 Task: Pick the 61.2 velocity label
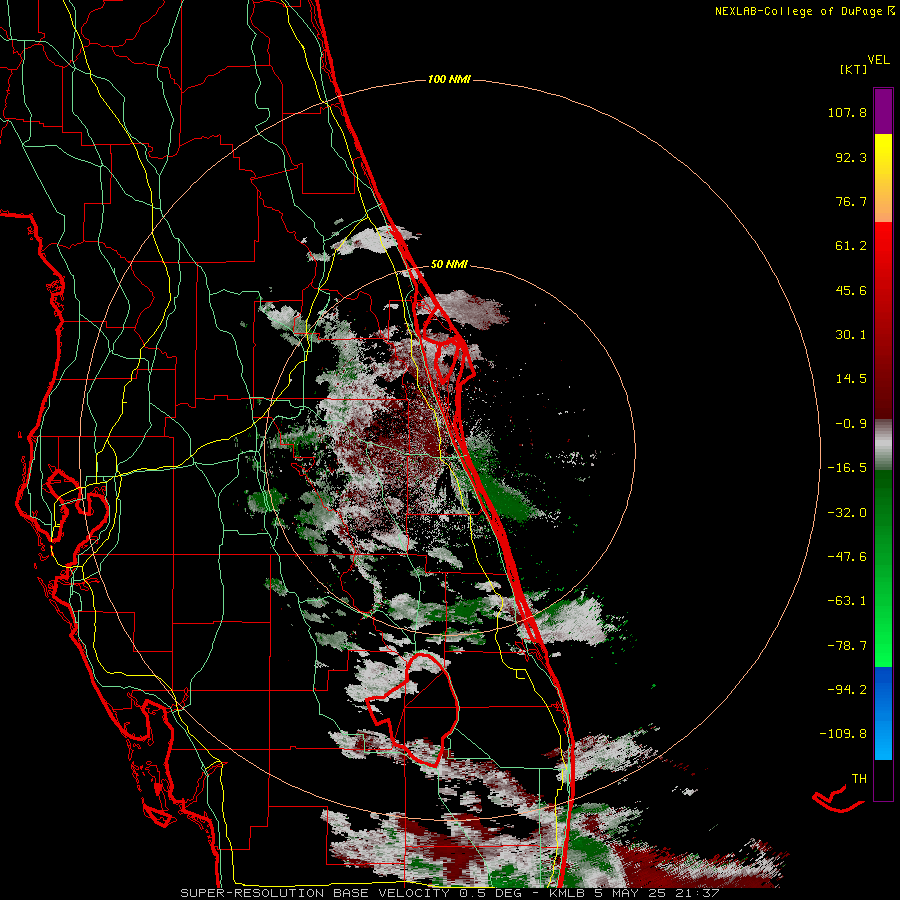coord(851,246)
